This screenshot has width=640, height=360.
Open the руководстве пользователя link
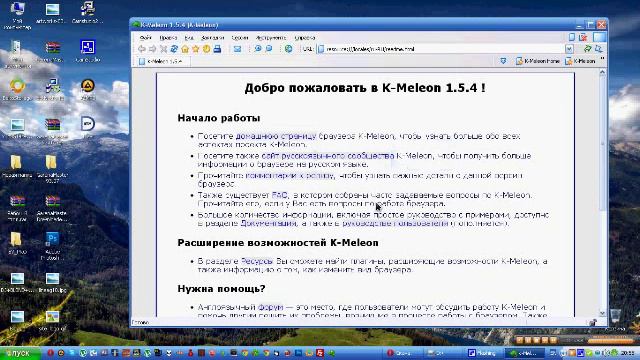(395, 223)
